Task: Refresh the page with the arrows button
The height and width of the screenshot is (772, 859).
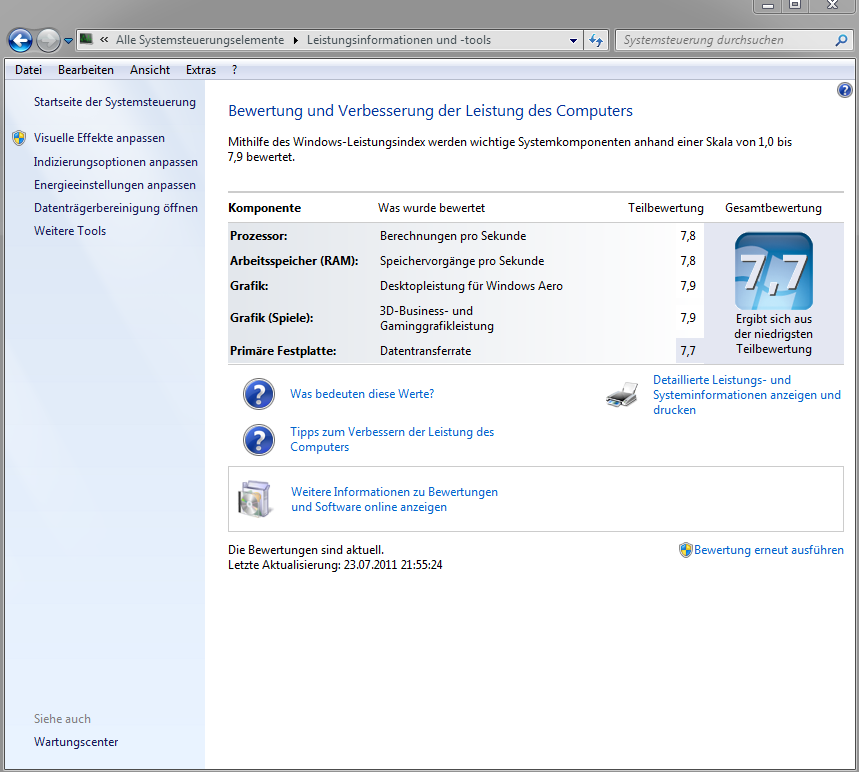Action: tap(596, 41)
